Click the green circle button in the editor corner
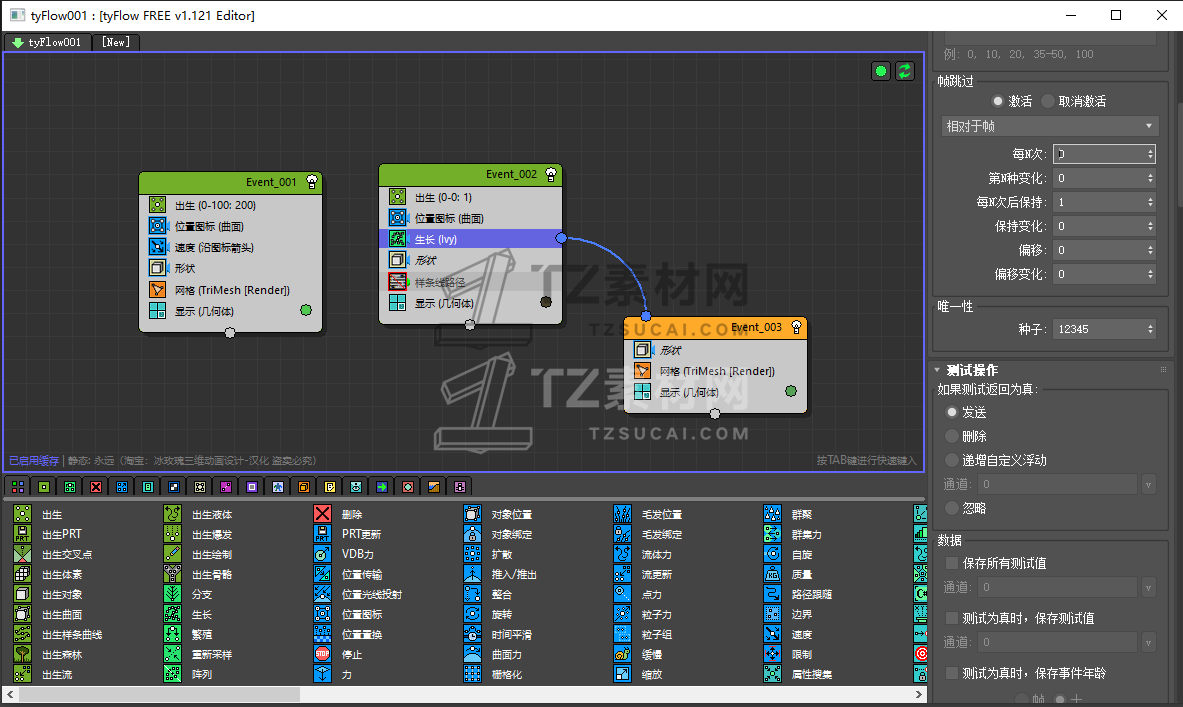 tap(880, 71)
